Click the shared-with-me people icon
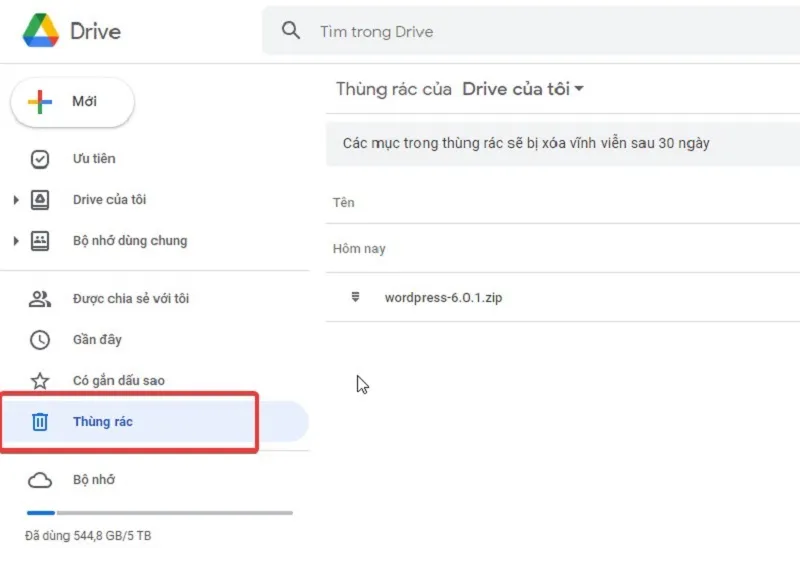The height and width of the screenshot is (571, 800). 40,299
